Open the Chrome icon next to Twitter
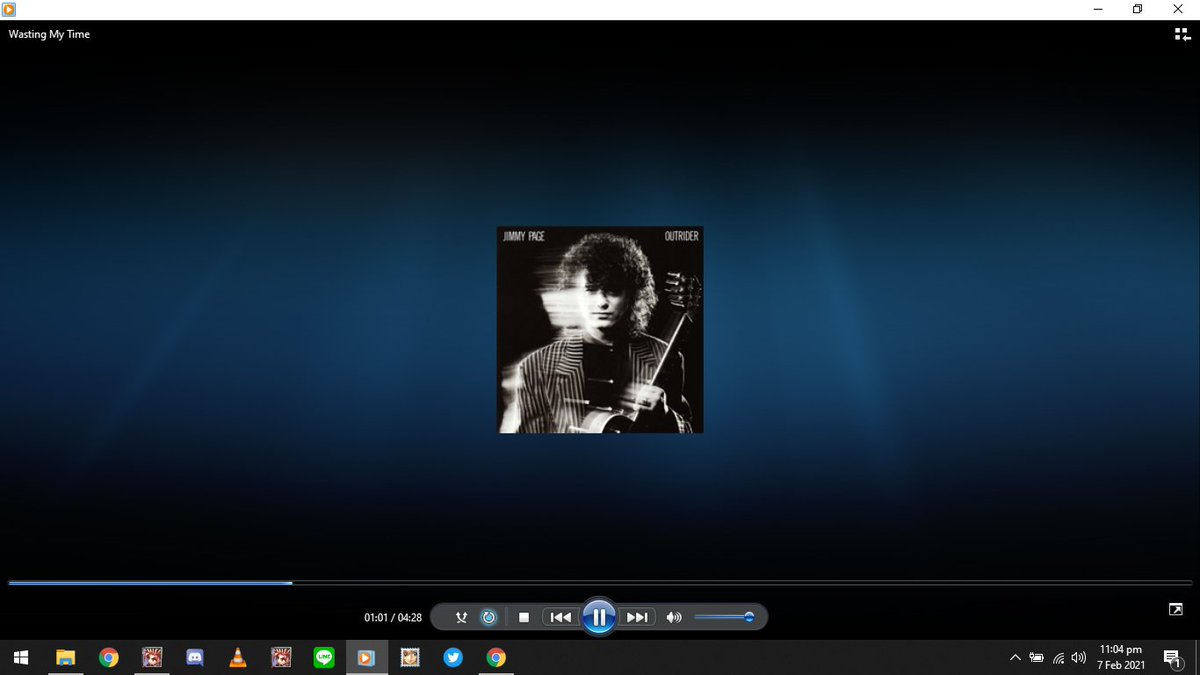Viewport: 1200px width, 675px height. click(496, 657)
